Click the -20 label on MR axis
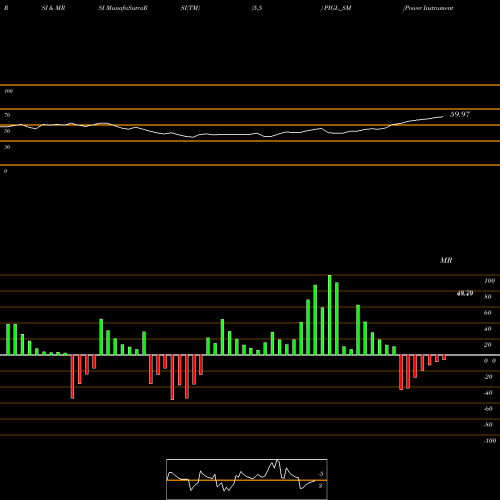 [488, 377]
